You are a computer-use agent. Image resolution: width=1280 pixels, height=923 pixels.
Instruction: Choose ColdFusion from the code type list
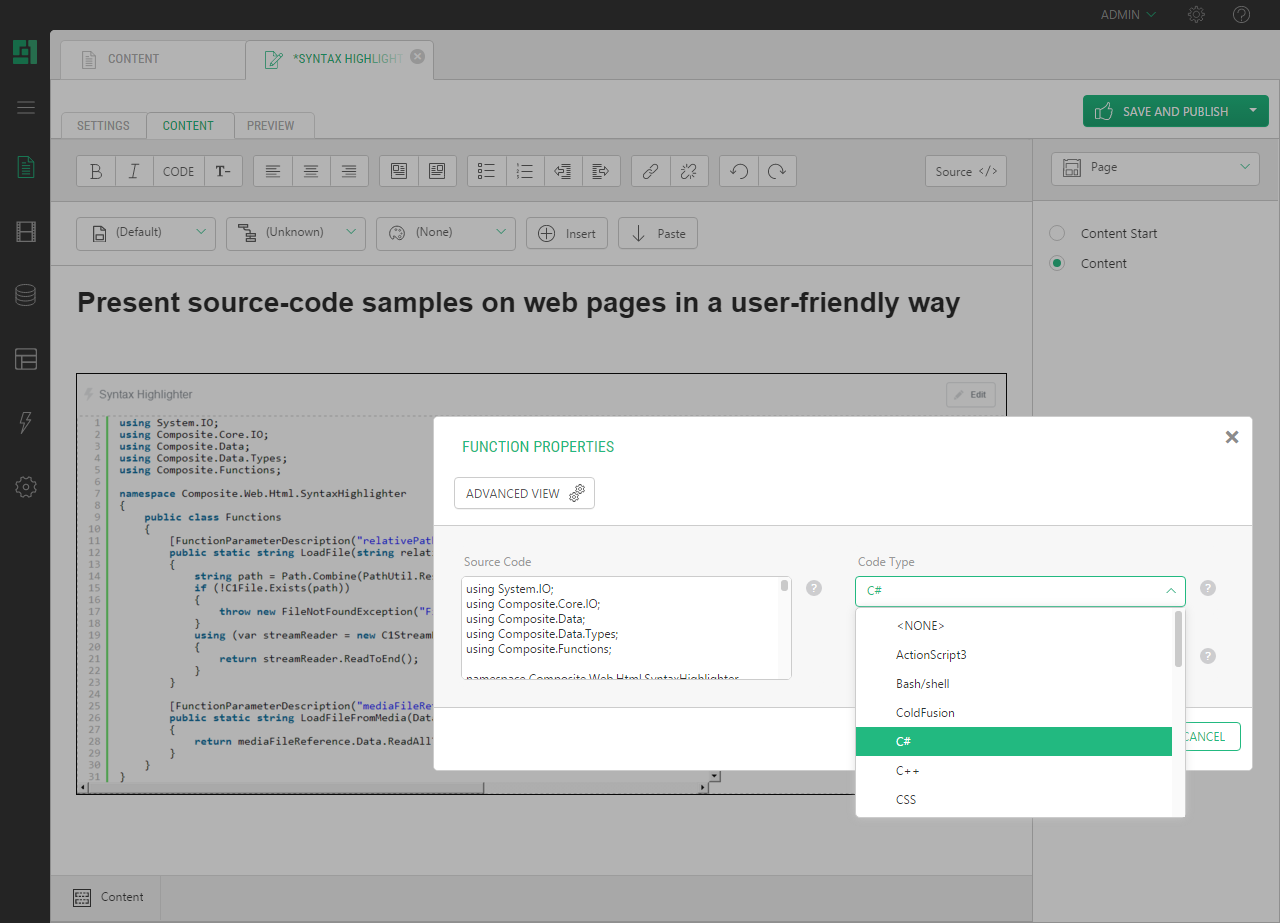pos(925,713)
